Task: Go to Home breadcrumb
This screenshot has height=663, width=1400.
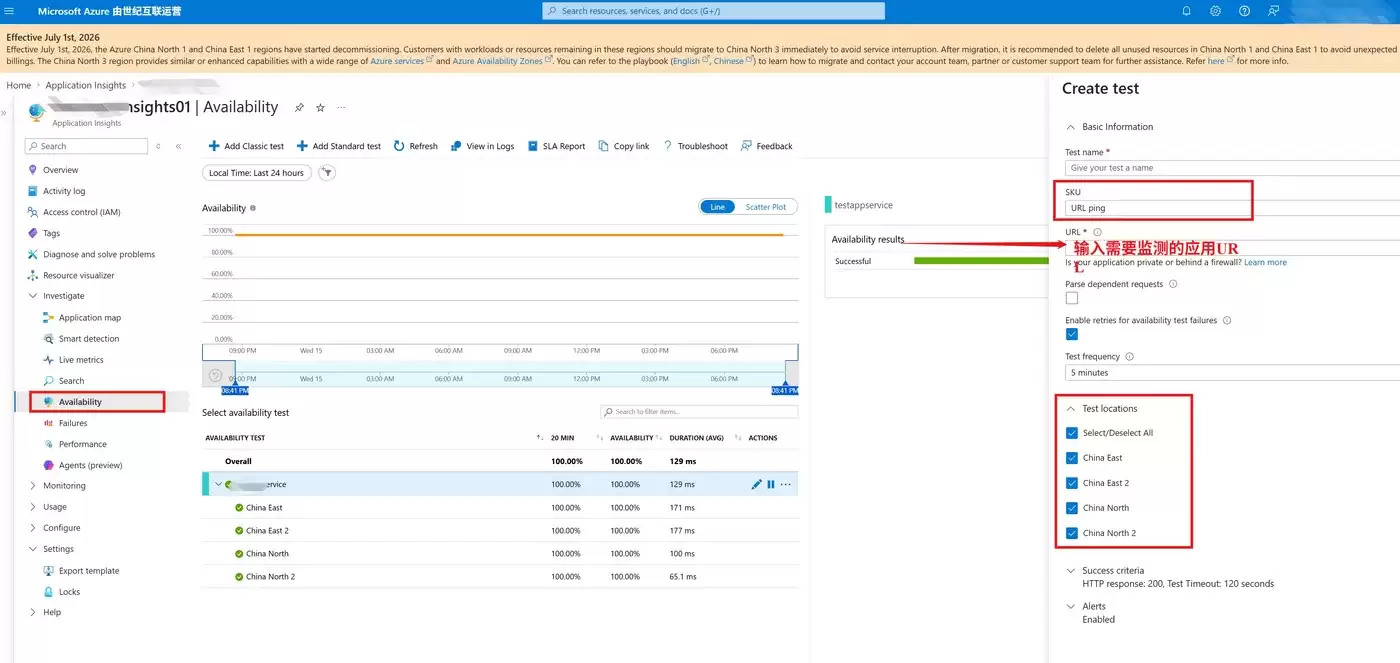Action: (19, 85)
